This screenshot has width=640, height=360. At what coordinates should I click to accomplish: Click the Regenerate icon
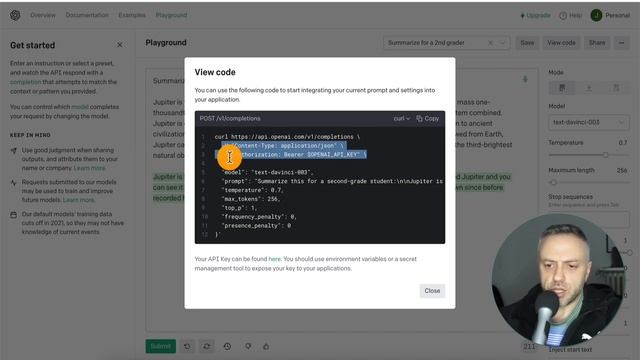coord(207,346)
